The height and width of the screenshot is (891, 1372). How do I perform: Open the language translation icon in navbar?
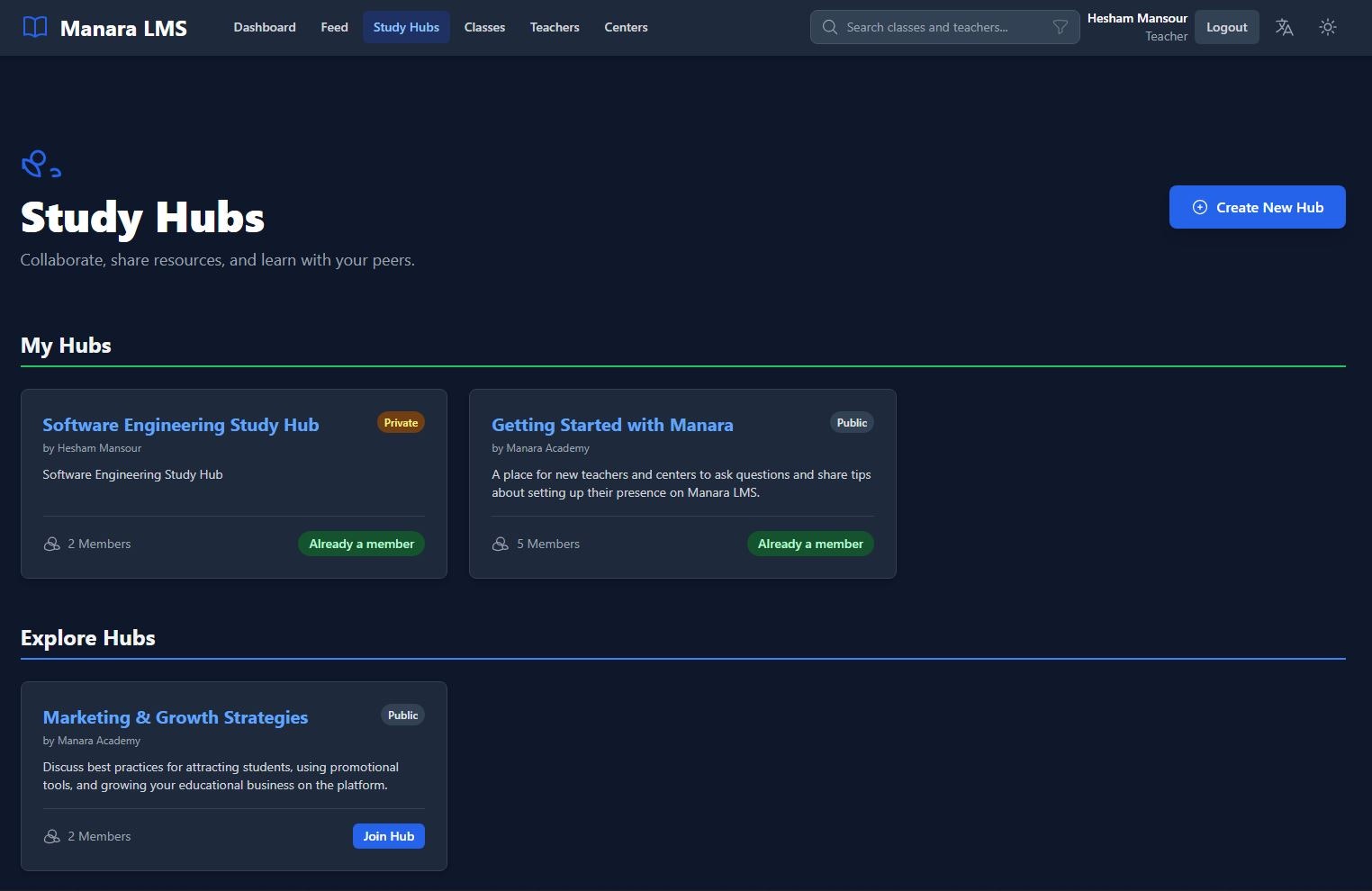click(x=1285, y=27)
